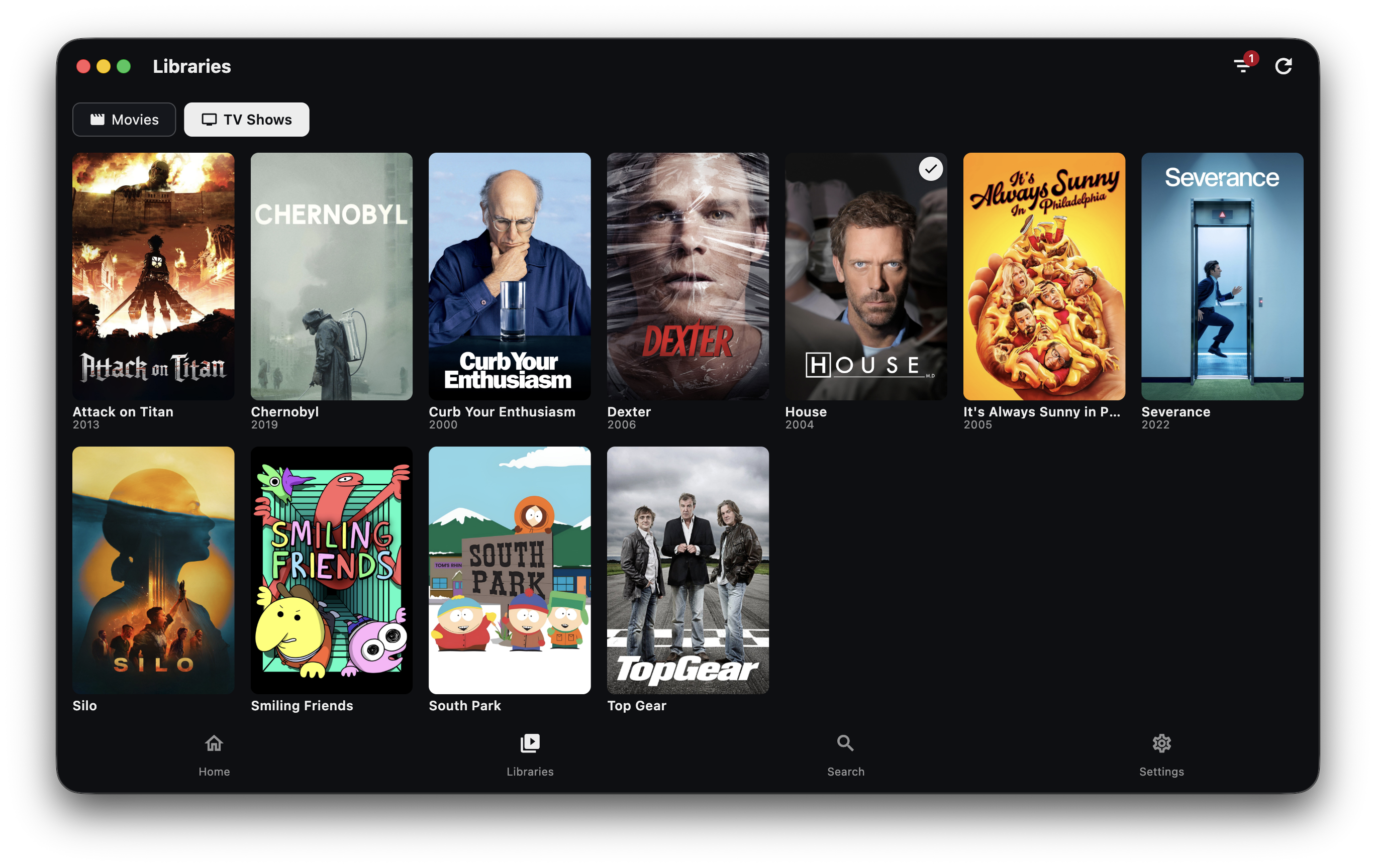1376x868 pixels.
Task: Select the TV Shows library tab
Action: 246,120
